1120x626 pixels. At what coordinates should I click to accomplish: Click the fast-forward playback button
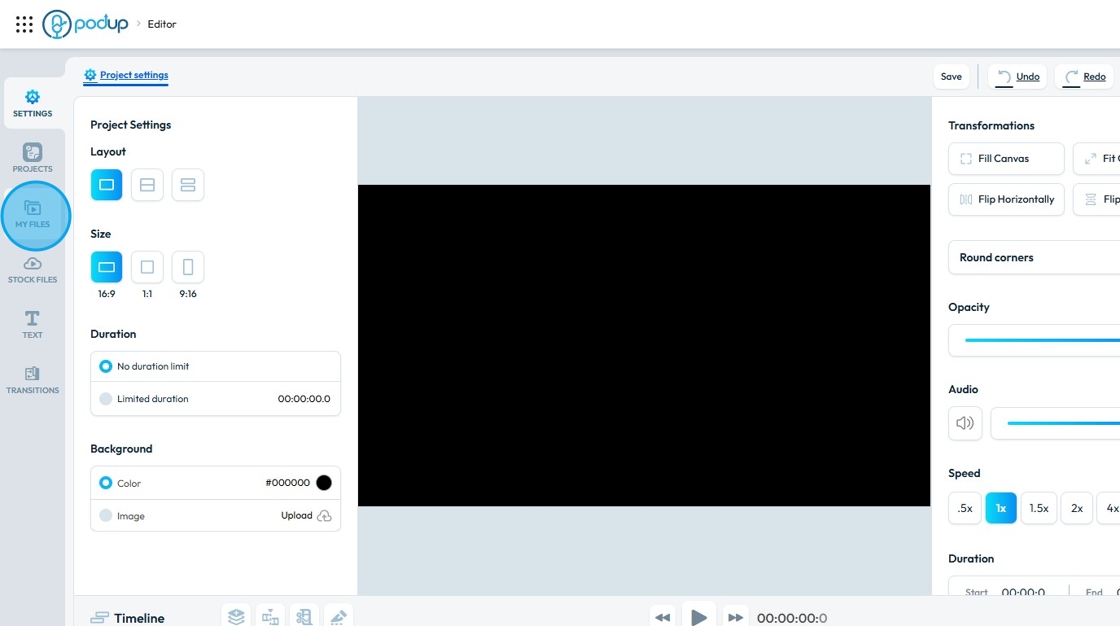[735, 617]
